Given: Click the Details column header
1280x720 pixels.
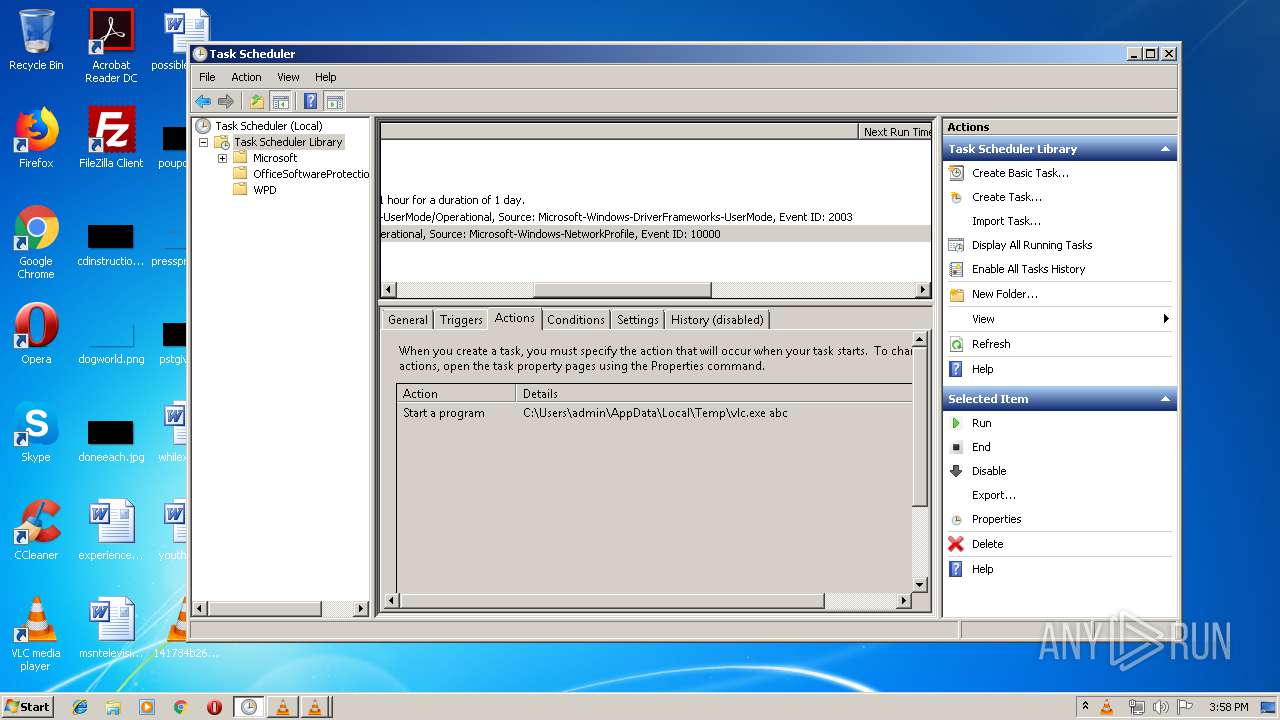Looking at the screenshot, I should pos(714,394).
